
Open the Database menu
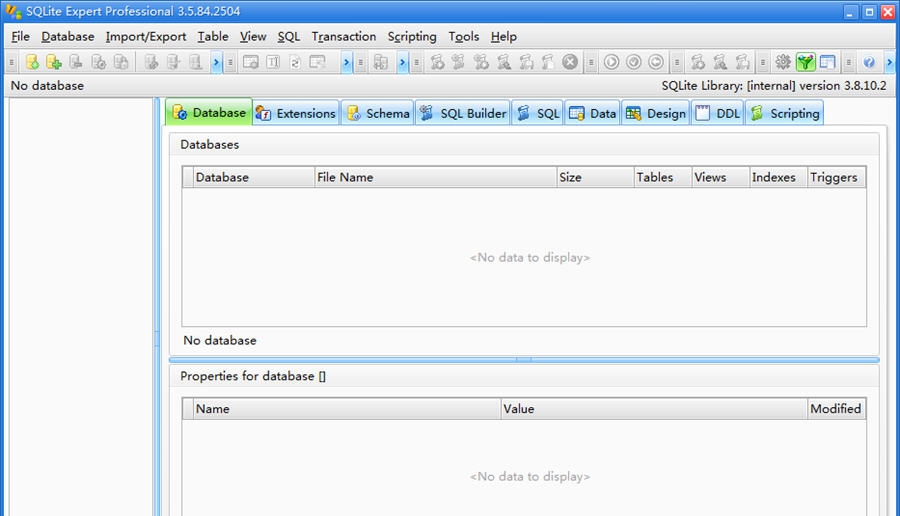(68, 37)
